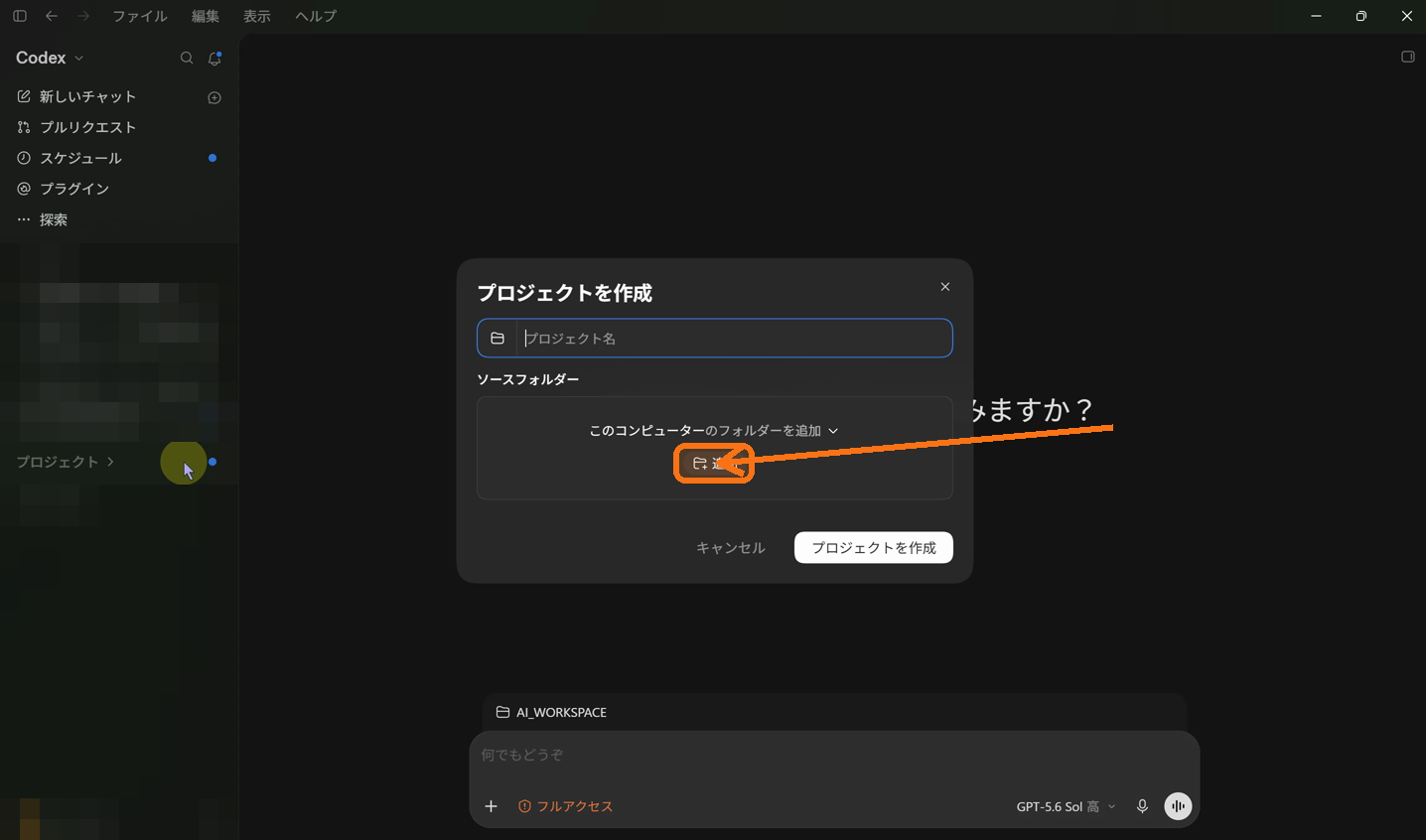
Task: Open notifications with the bell icon
Action: 214,59
